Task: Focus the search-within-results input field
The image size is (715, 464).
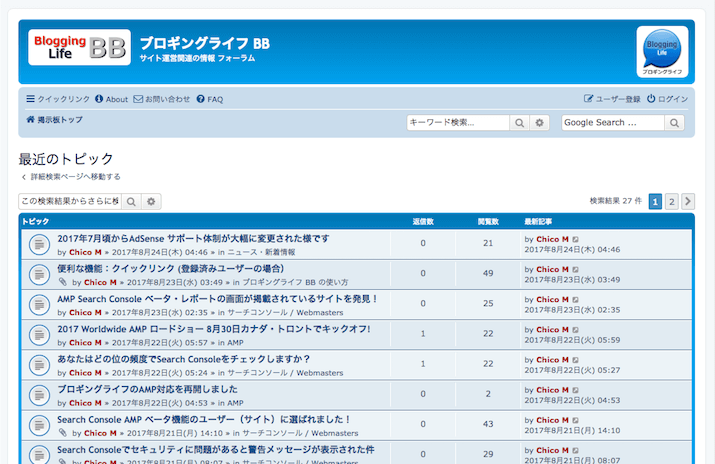Action: click(70, 201)
